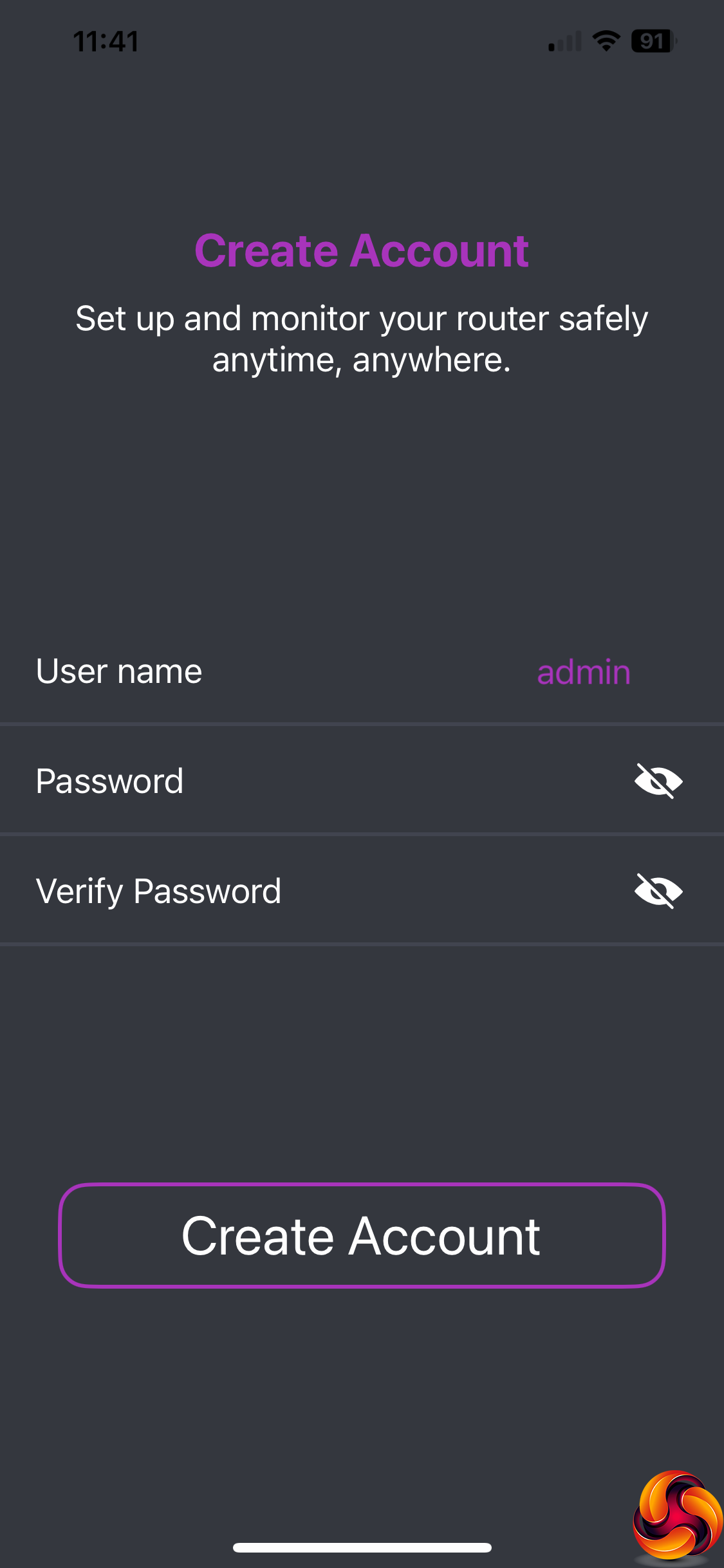This screenshot has height=1568, width=724.
Task: Focus the empty Verify Password input area
Action: point(450,891)
